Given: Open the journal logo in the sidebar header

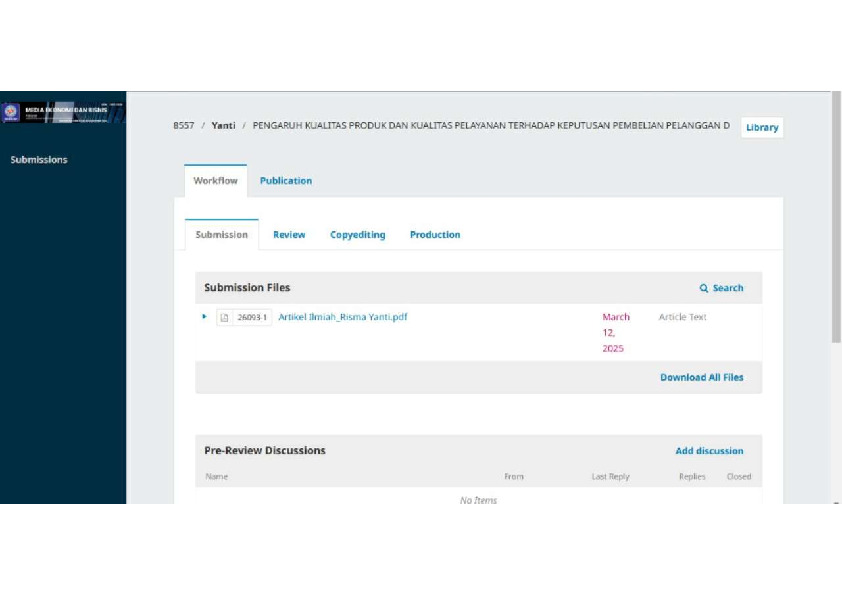Looking at the screenshot, I should point(63,113).
